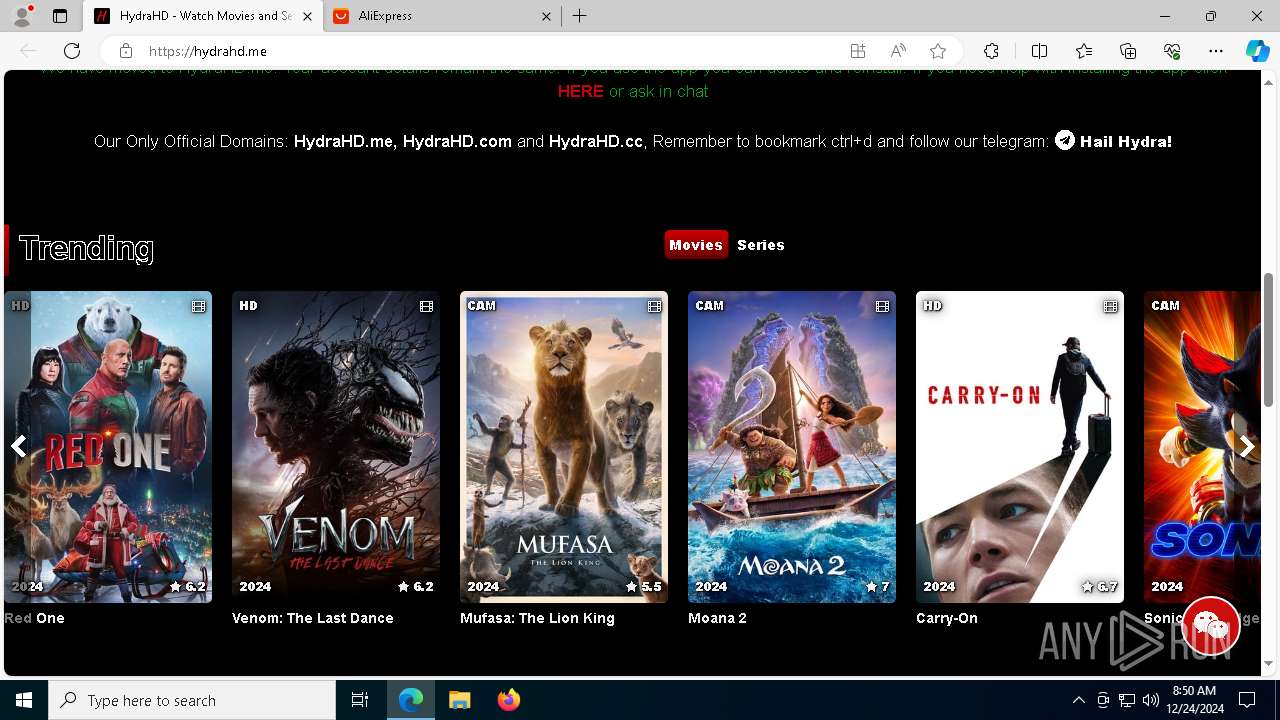
Task: Add this page to favorites star
Action: (938, 51)
